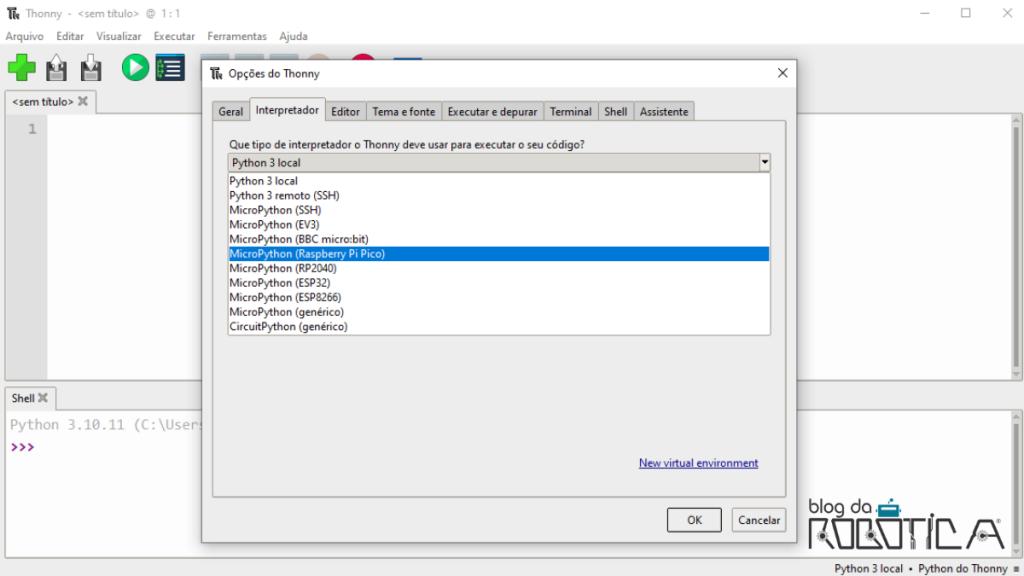The width and height of the screenshot is (1024, 576).
Task: Run current script with green play icon
Action: 135,68
